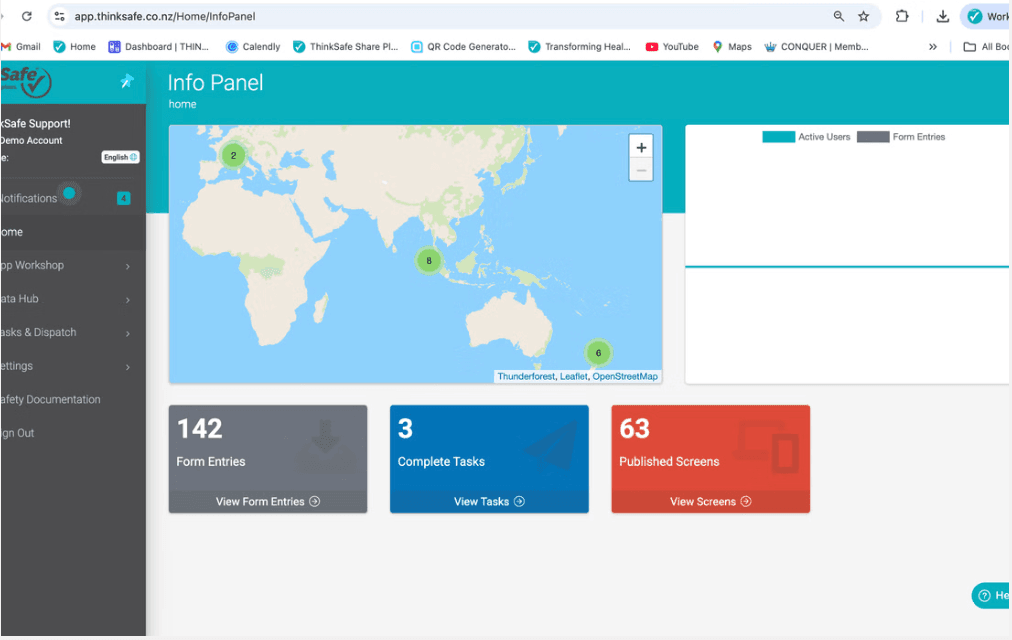Click the zoom magnifier in address bar
1012x640 pixels.
838,16
